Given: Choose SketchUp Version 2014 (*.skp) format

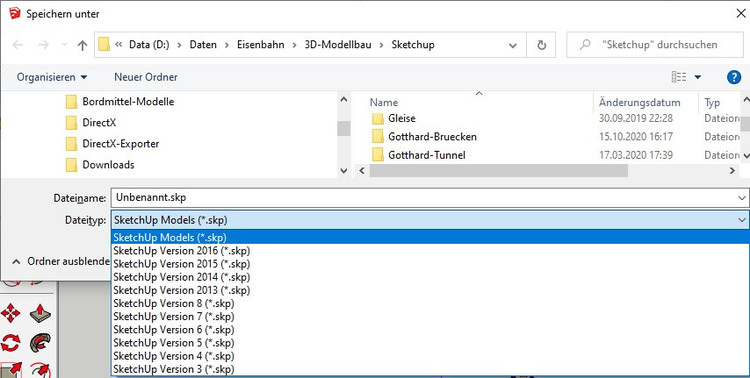Looking at the screenshot, I should coord(430,277).
